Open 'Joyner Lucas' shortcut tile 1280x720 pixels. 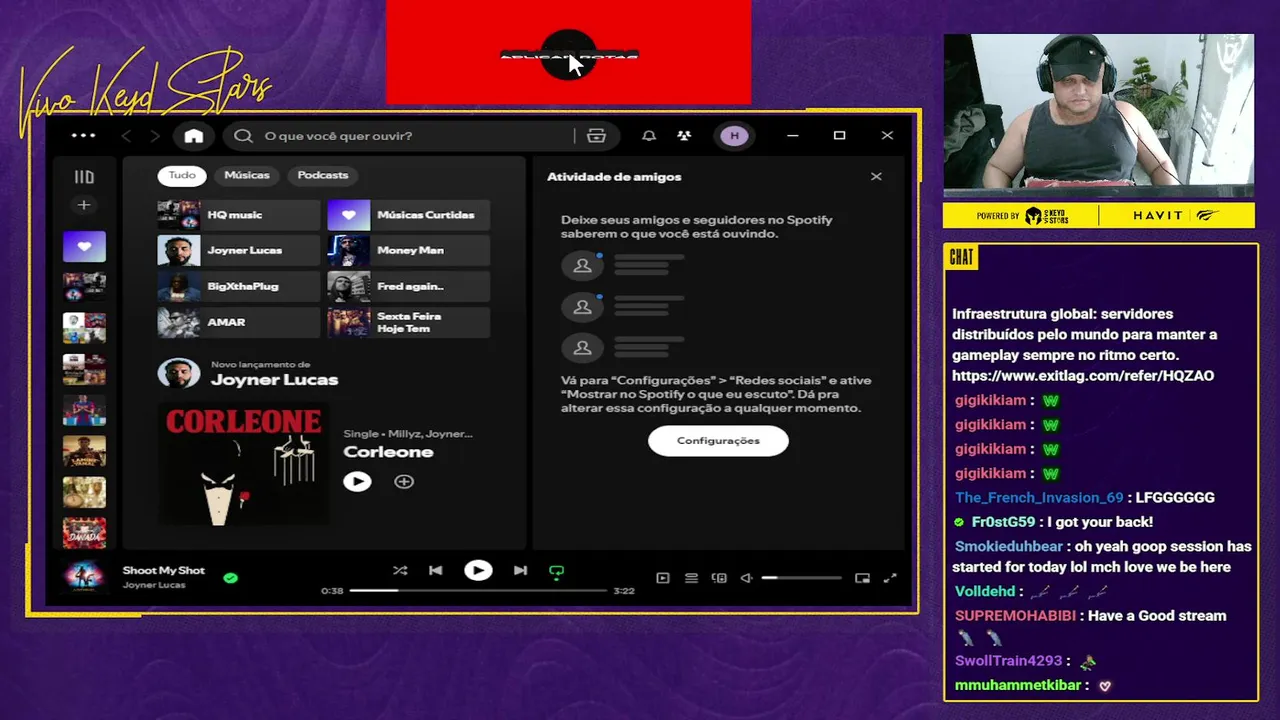[x=238, y=251]
